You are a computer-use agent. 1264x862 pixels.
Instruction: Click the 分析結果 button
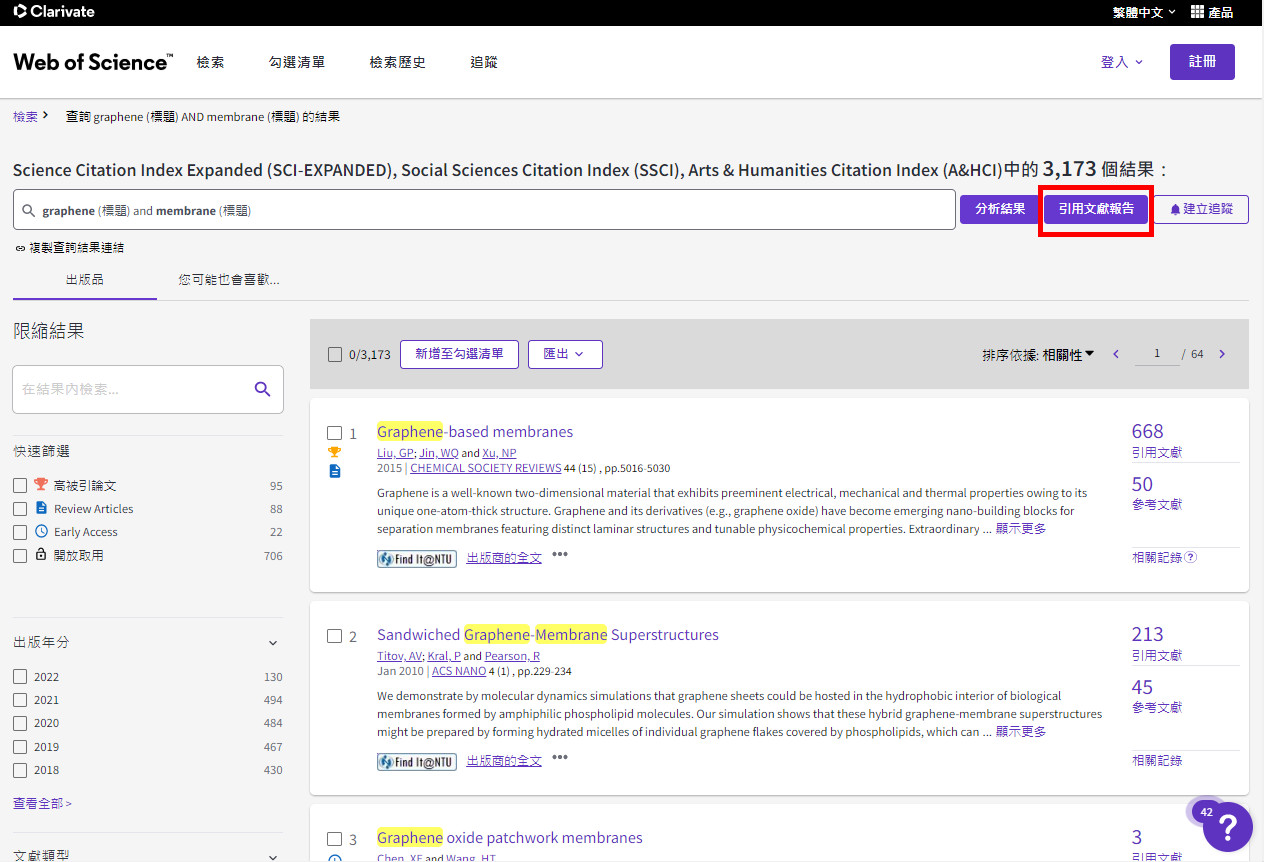(999, 209)
